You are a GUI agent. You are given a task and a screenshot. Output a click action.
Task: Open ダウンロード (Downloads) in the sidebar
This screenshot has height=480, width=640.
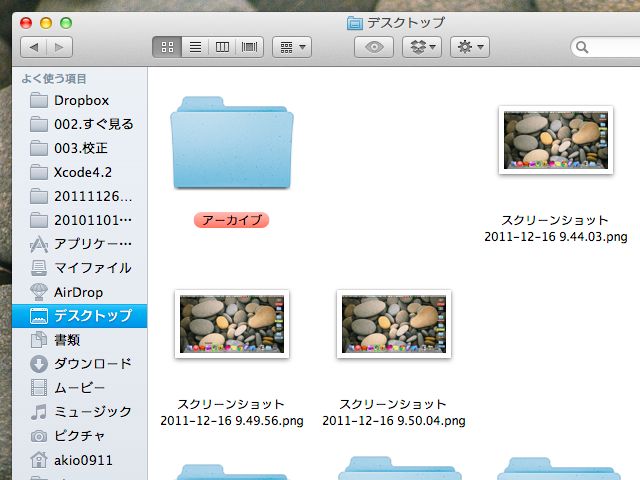(80, 364)
